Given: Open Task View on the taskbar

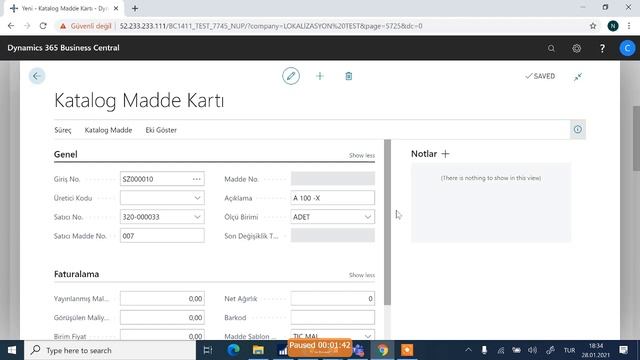Looking at the screenshot, I should [x=207, y=350].
